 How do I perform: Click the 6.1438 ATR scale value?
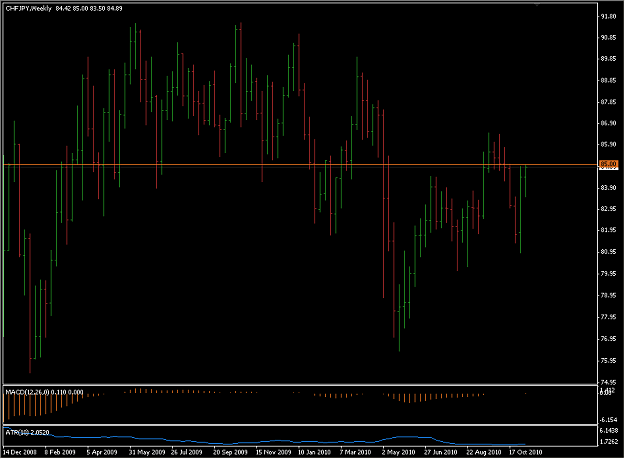point(609,431)
